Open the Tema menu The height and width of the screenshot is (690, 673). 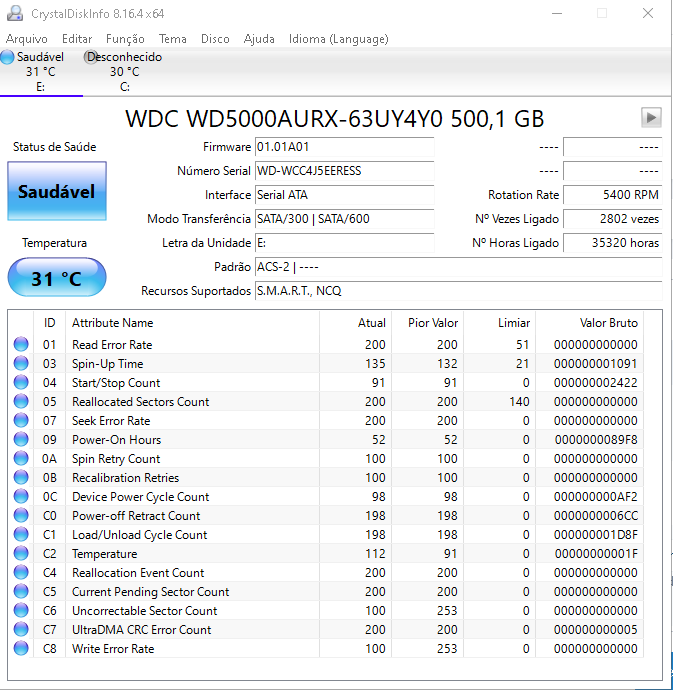pyautogui.click(x=173, y=39)
